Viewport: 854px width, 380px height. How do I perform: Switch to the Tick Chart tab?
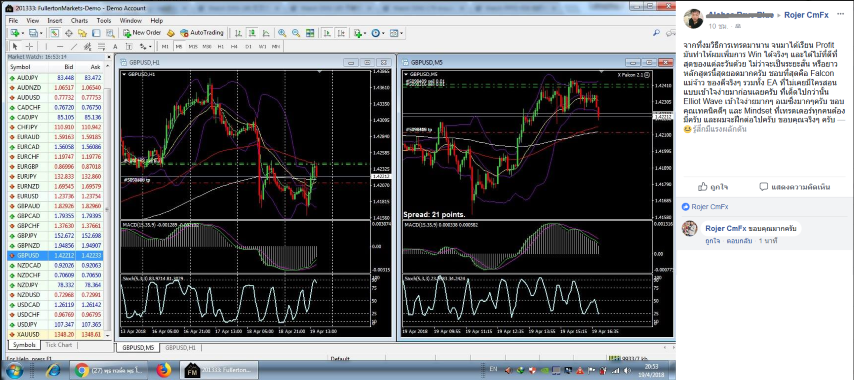coord(58,345)
